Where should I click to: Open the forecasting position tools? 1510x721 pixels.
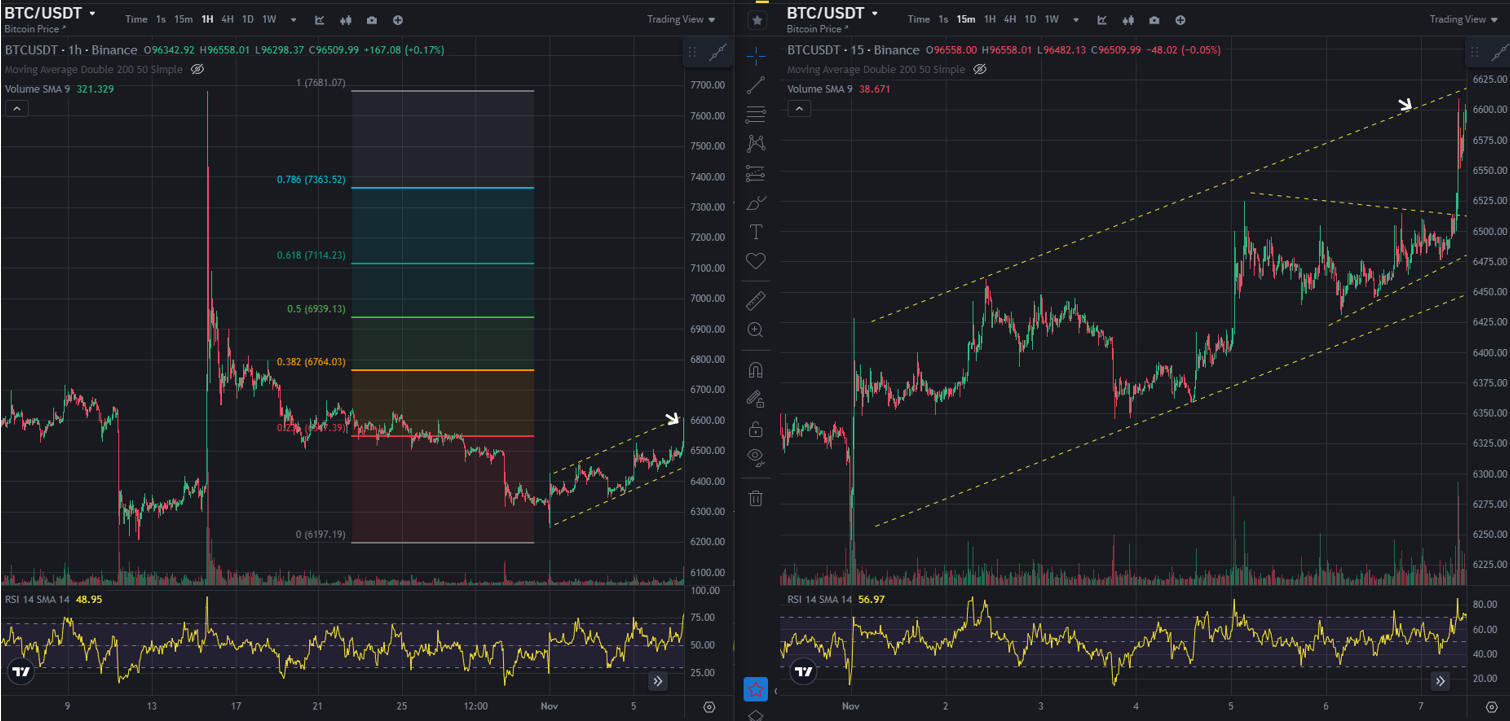[x=756, y=173]
